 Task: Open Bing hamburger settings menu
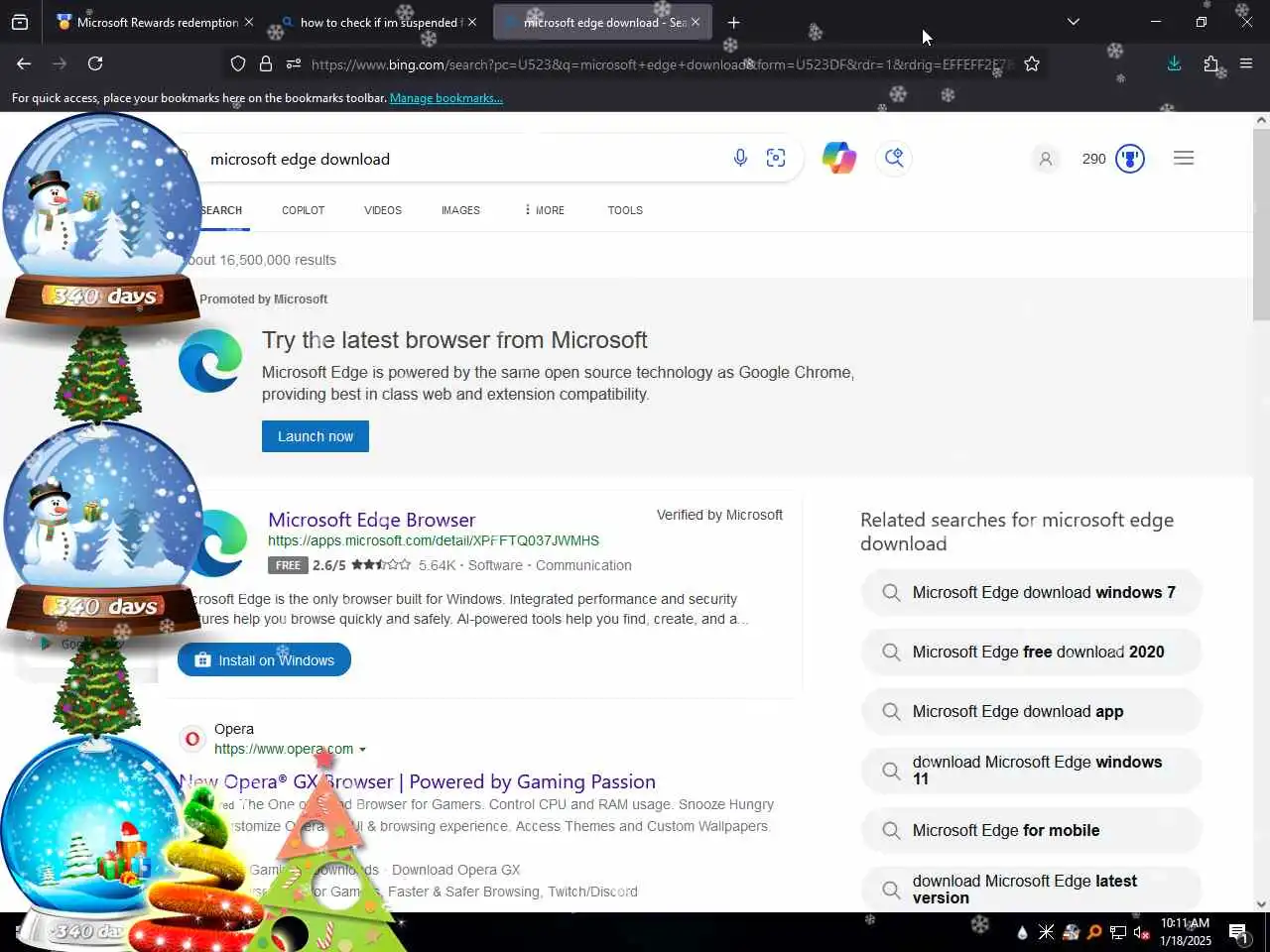1184,158
